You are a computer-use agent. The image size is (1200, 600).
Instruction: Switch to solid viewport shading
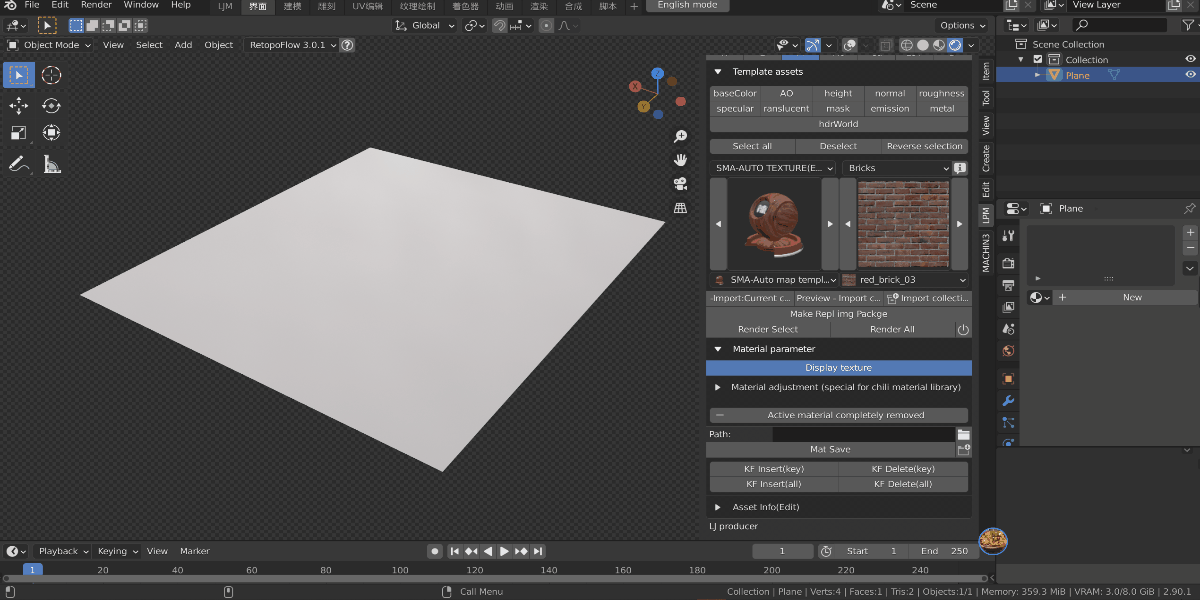pyautogui.click(x=923, y=45)
